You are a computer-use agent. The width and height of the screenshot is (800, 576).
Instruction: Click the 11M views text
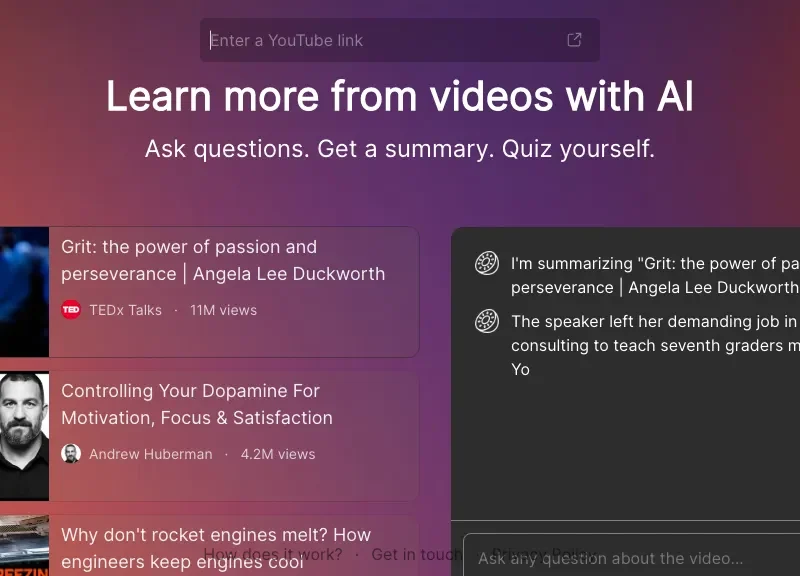223,310
